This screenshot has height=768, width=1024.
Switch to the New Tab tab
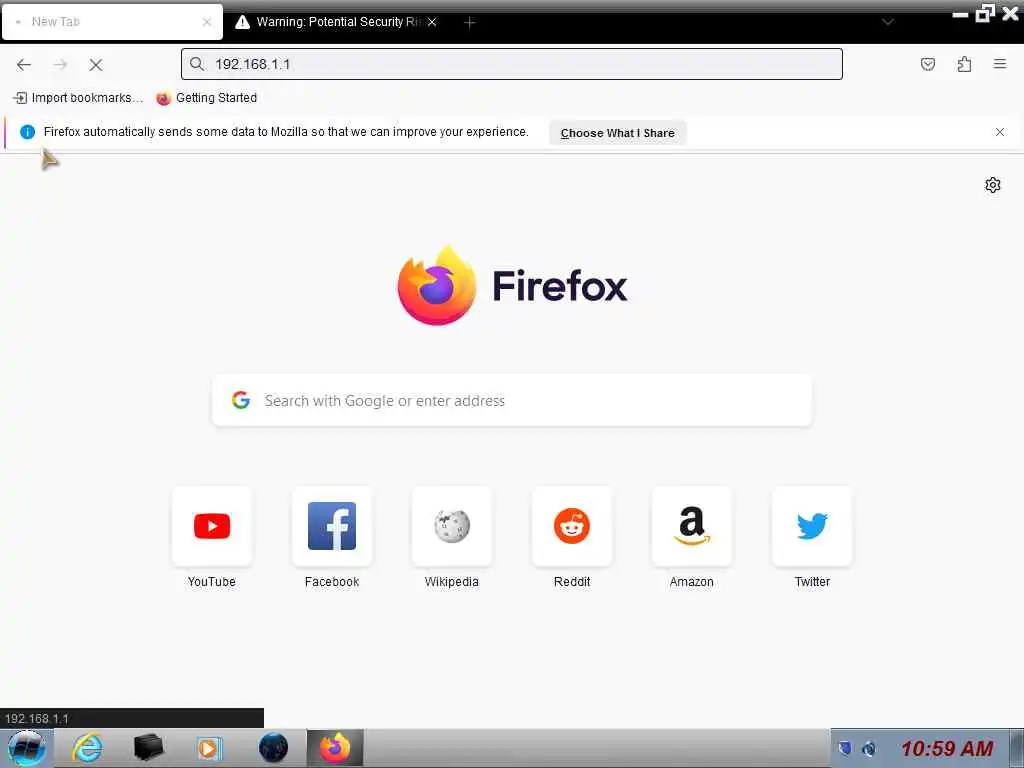click(112, 22)
